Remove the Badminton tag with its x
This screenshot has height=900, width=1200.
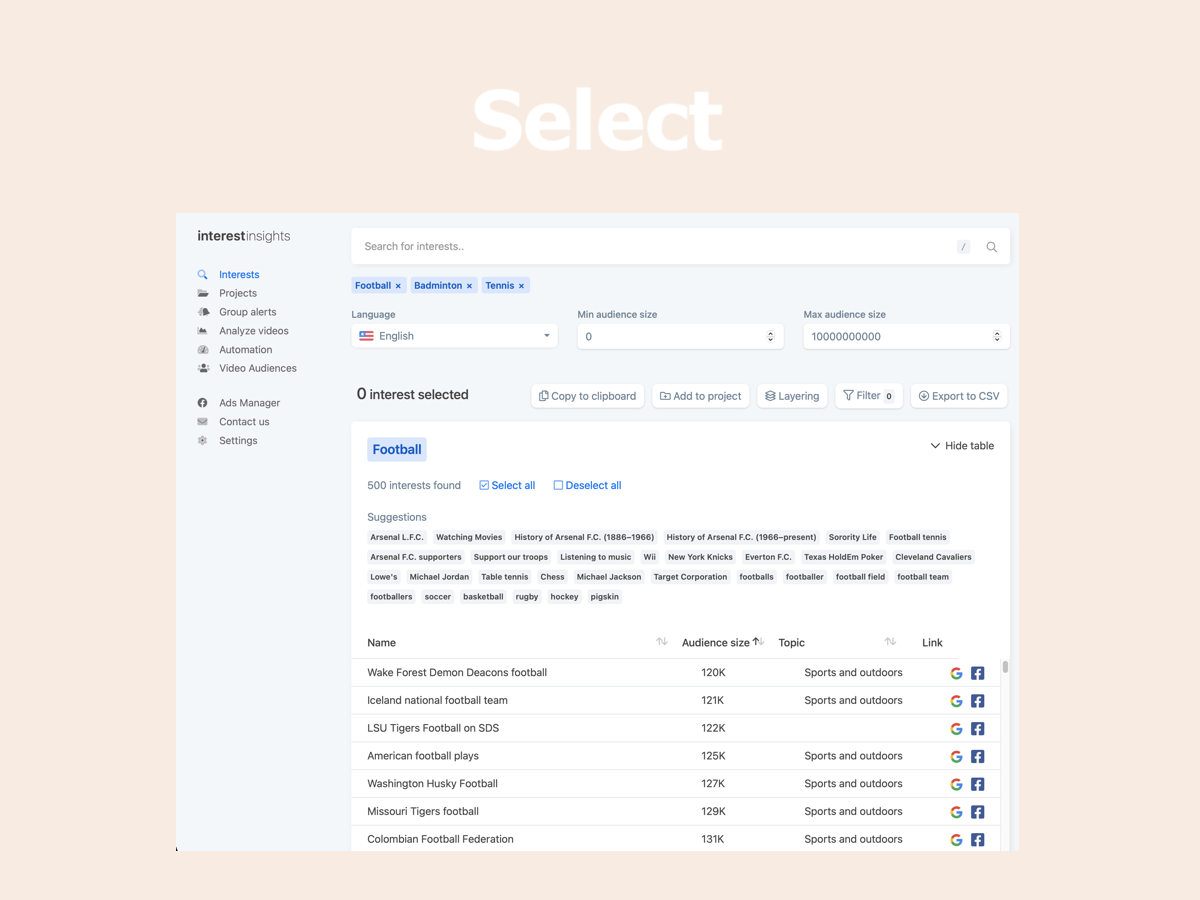tap(469, 286)
